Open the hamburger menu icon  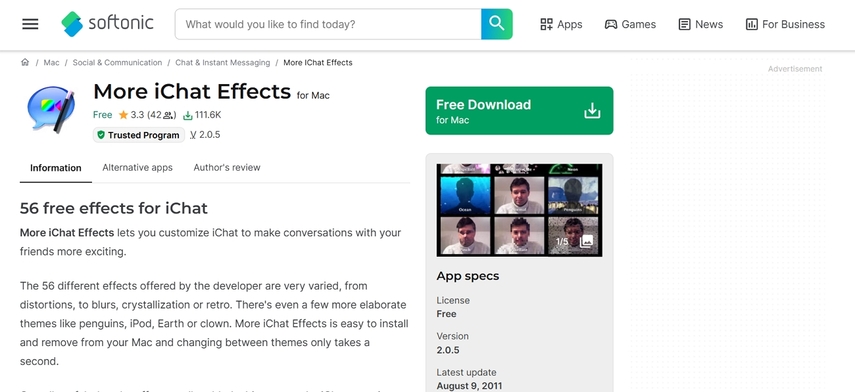(30, 24)
